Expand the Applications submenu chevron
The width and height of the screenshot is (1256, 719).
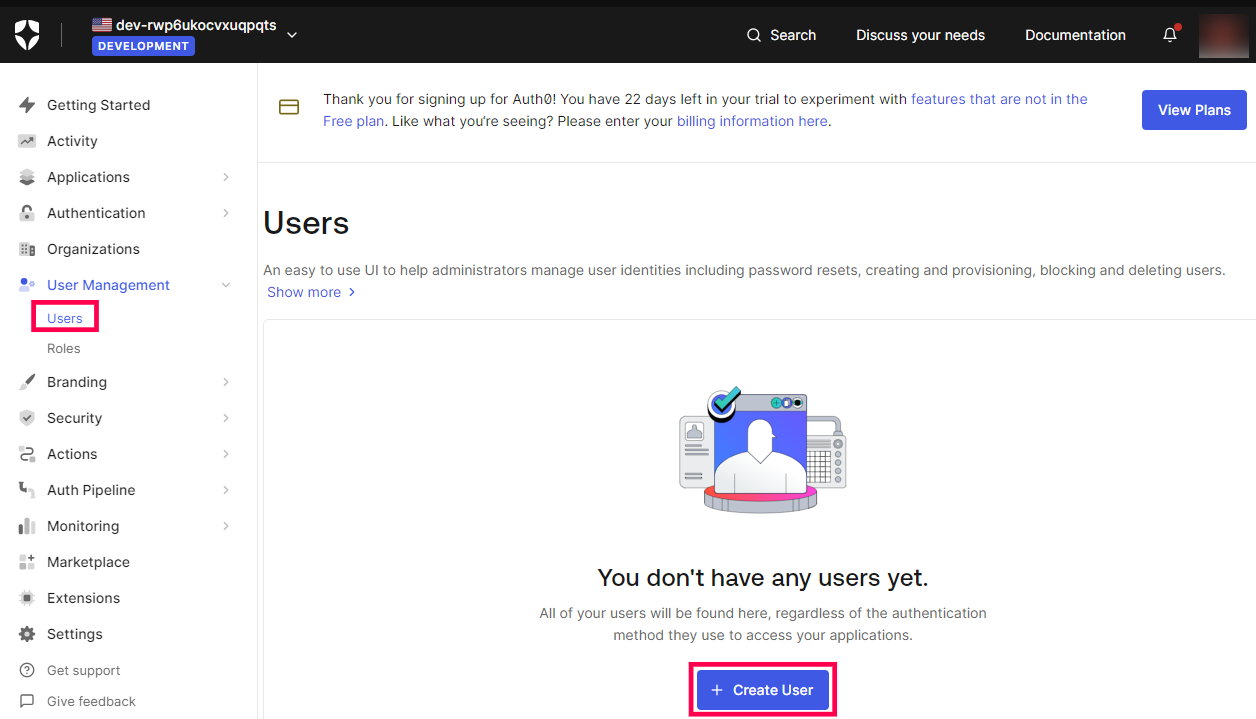(226, 177)
